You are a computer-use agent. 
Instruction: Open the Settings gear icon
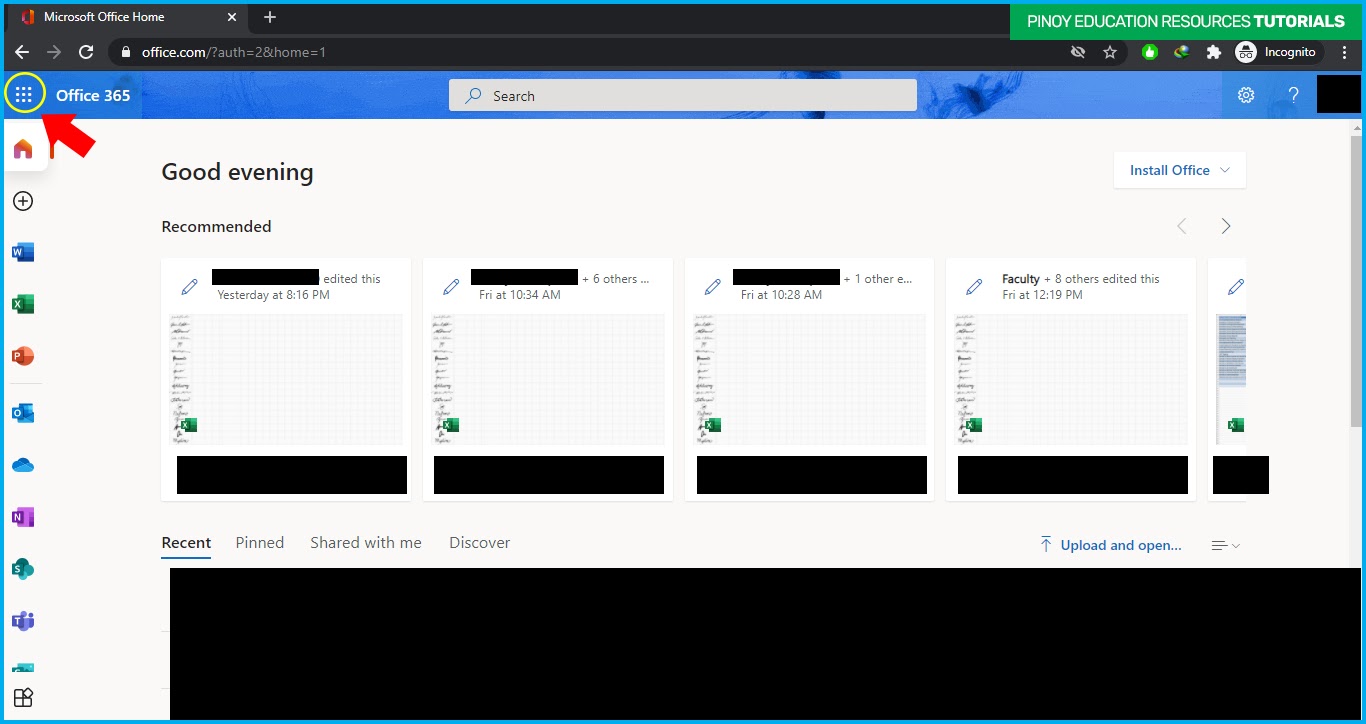click(1246, 95)
